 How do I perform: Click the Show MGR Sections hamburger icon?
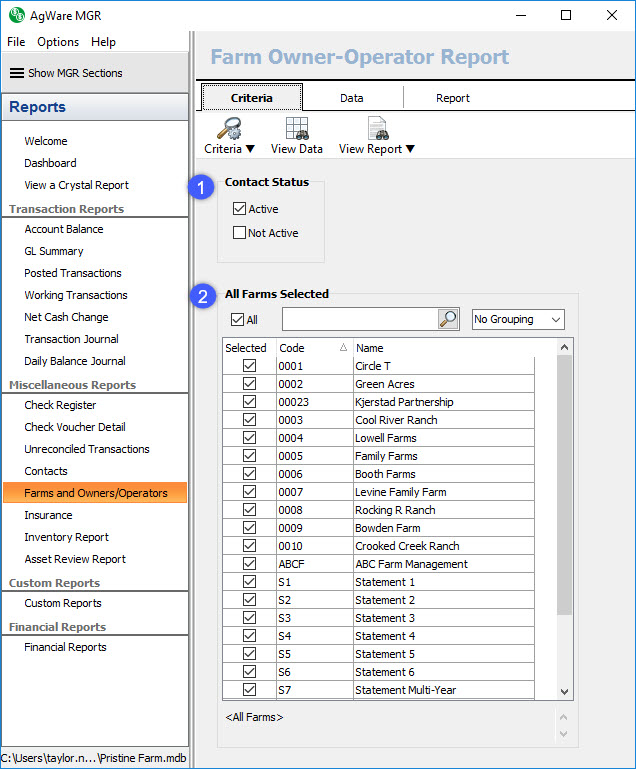pos(17,73)
